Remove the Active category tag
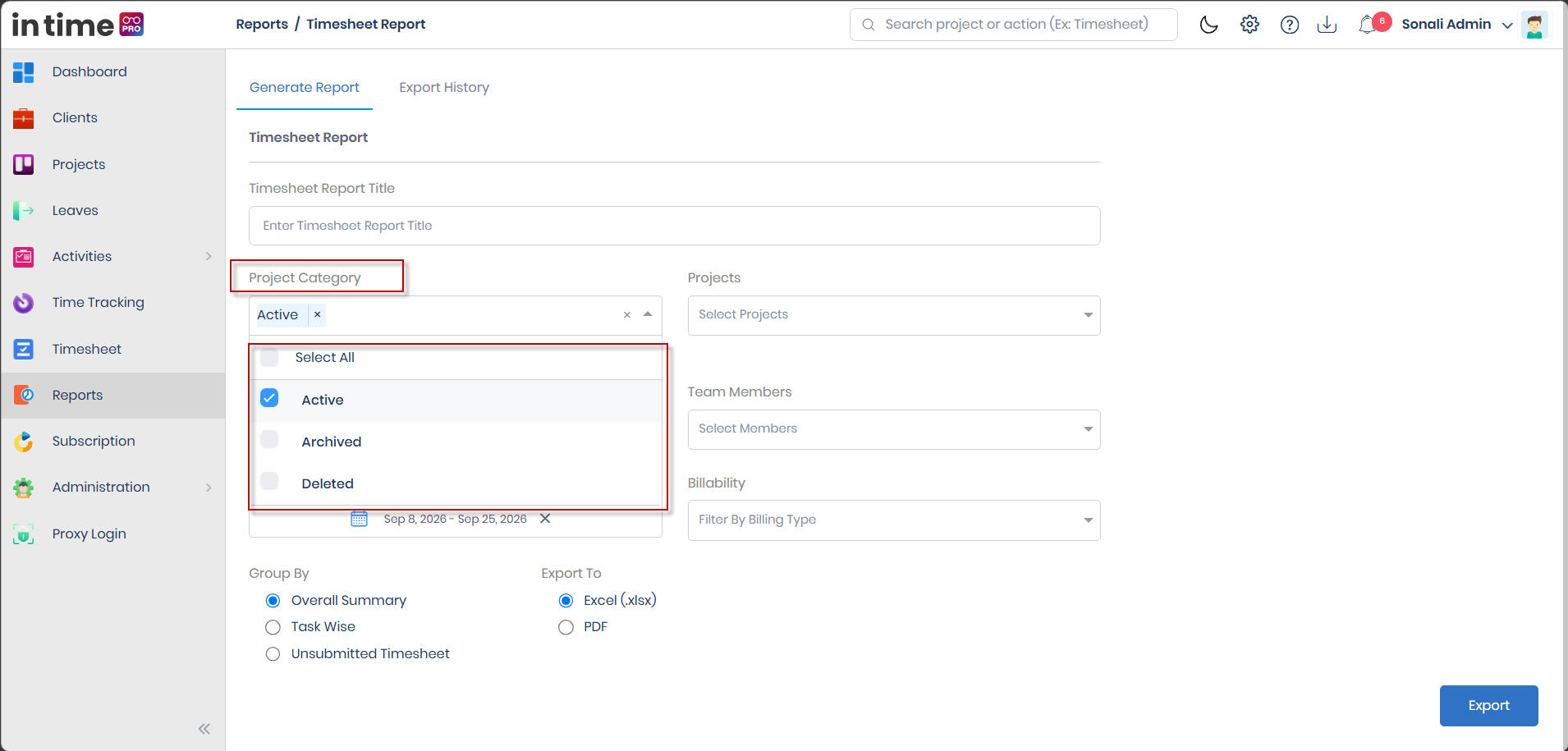 coord(317,314)
